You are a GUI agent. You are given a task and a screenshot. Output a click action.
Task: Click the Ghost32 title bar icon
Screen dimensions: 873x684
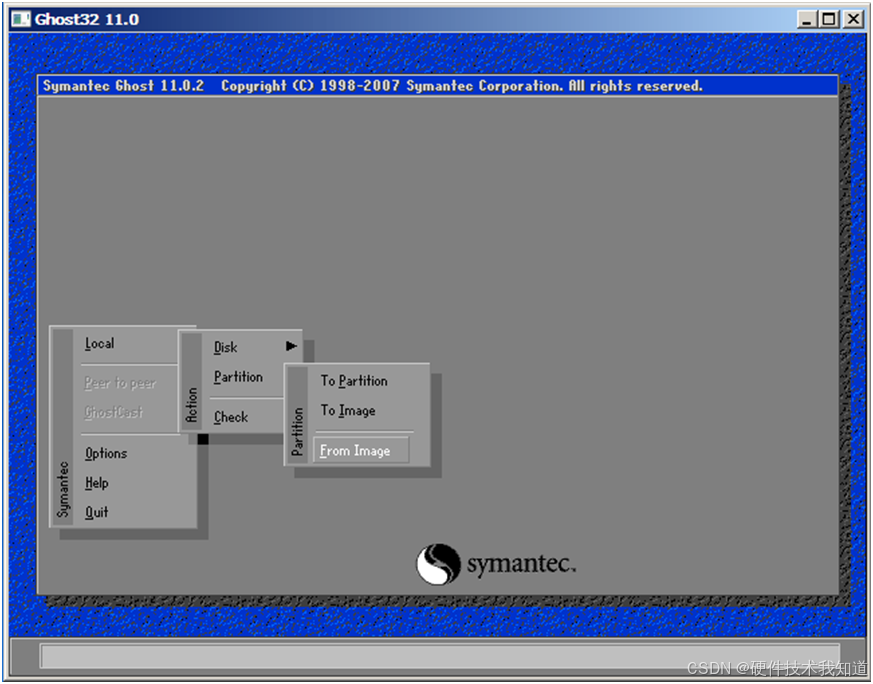click(20, 19)
